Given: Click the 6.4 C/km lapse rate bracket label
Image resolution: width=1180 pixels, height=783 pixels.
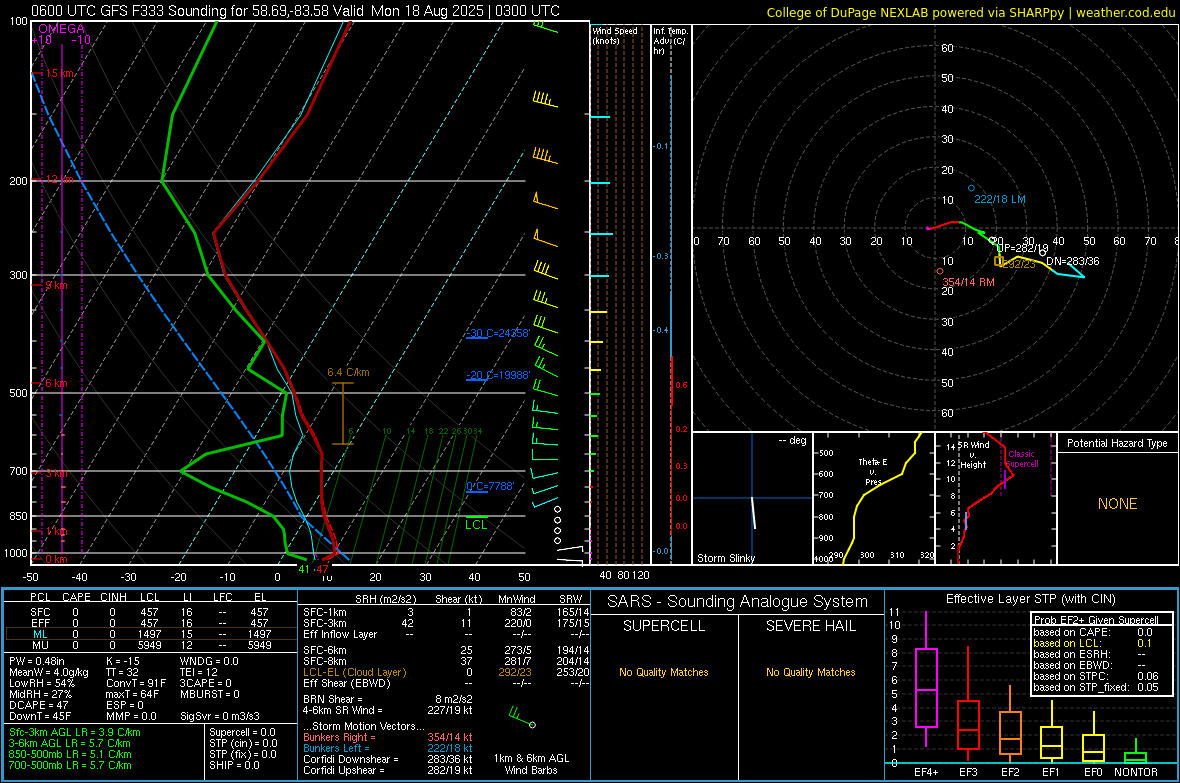Looking at the screenshot, I should (348, 372).
